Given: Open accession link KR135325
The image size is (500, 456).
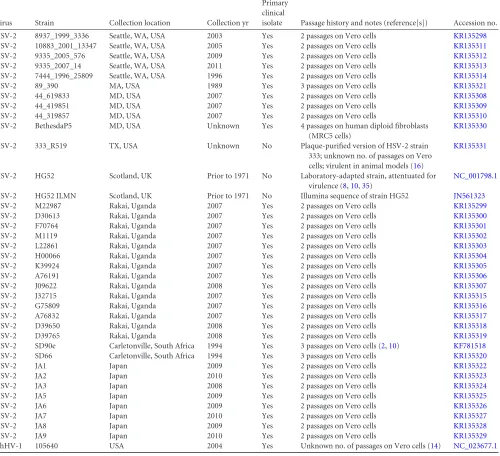Looking at the screenshot, I should (470, 396).
